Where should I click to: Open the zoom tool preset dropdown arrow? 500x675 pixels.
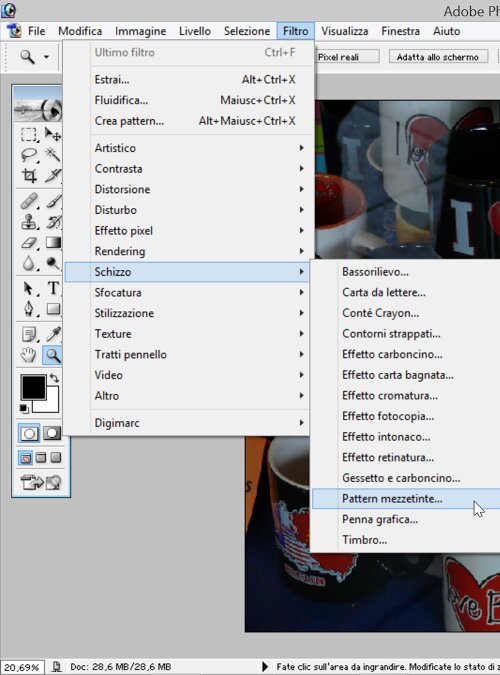[46, 56]
